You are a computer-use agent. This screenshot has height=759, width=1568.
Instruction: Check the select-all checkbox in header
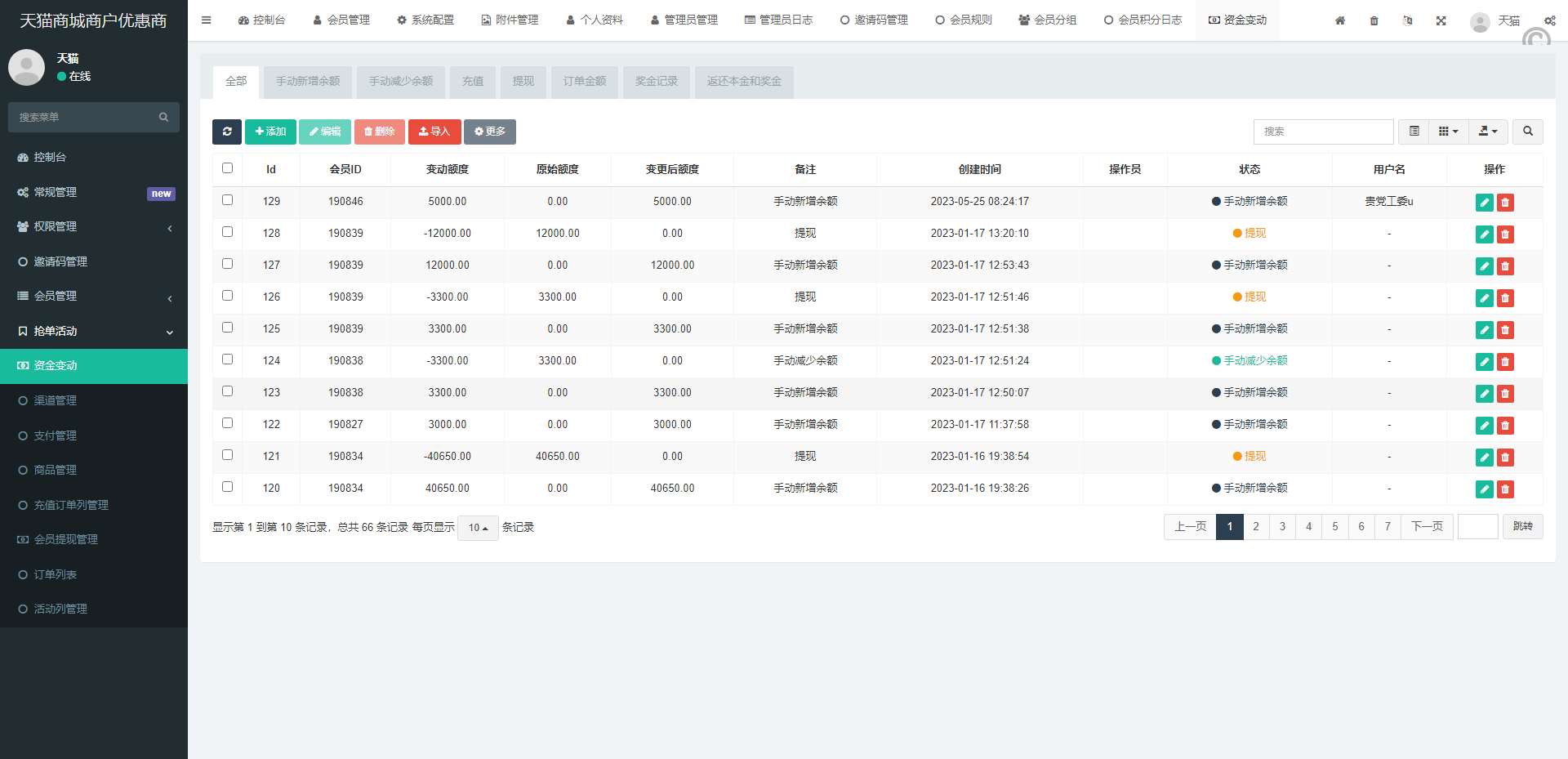pyautogui.click(x=228, y=168)
